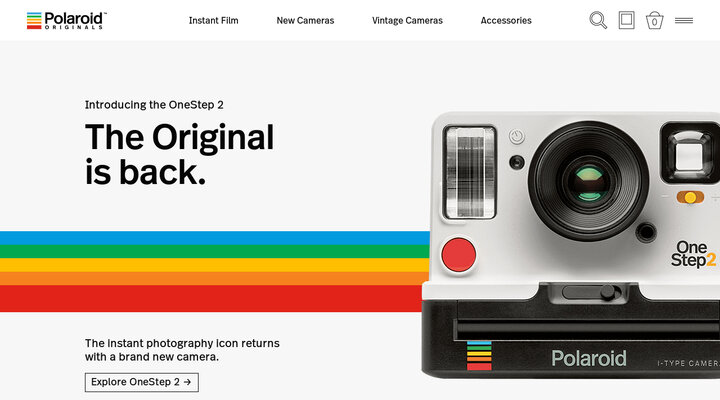Click the Polaroid Originals logo
The width and height of the screenshot is (720, 400).
pos(67,21)
